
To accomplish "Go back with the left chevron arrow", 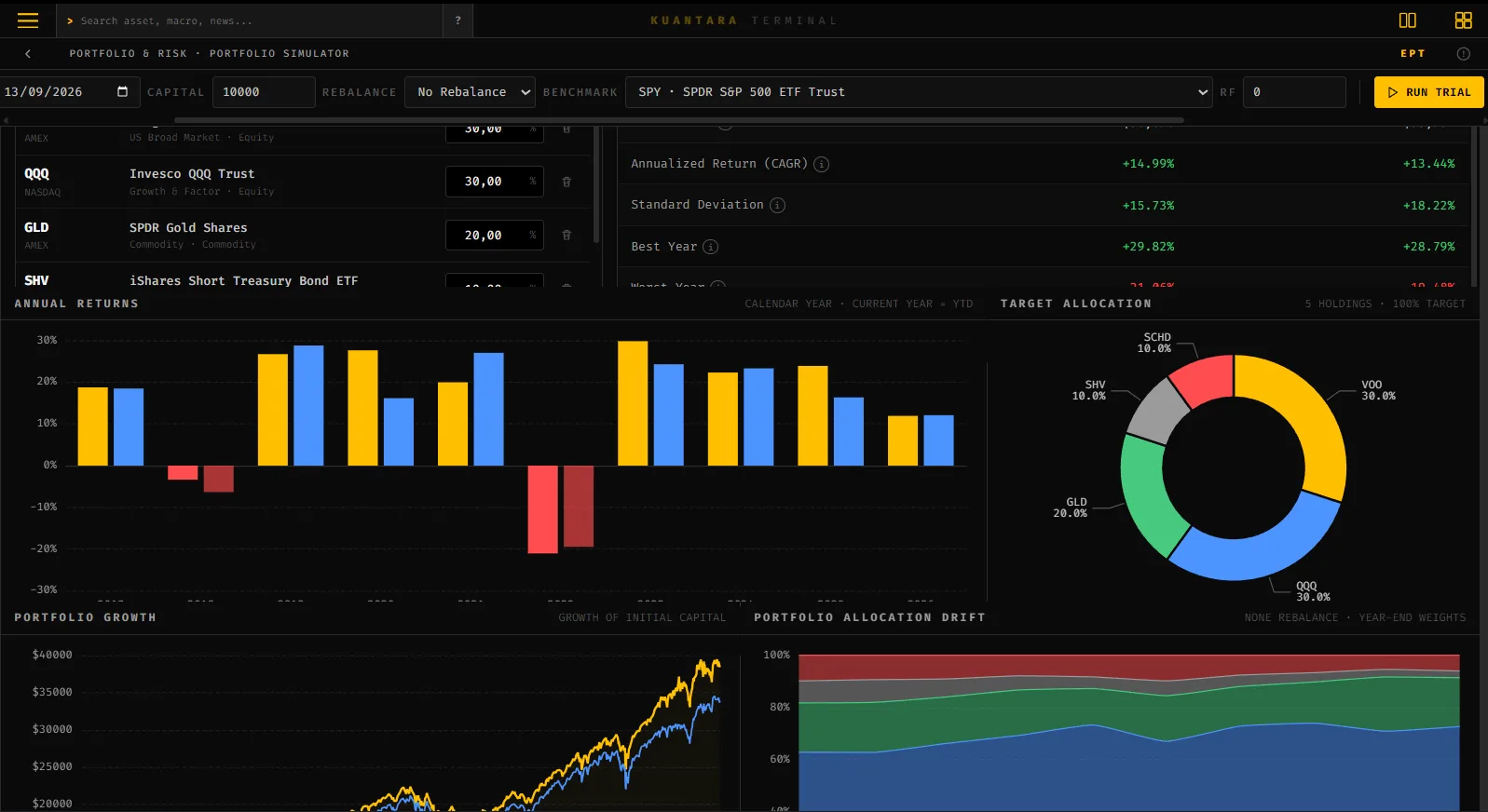I will click(28, 54).
